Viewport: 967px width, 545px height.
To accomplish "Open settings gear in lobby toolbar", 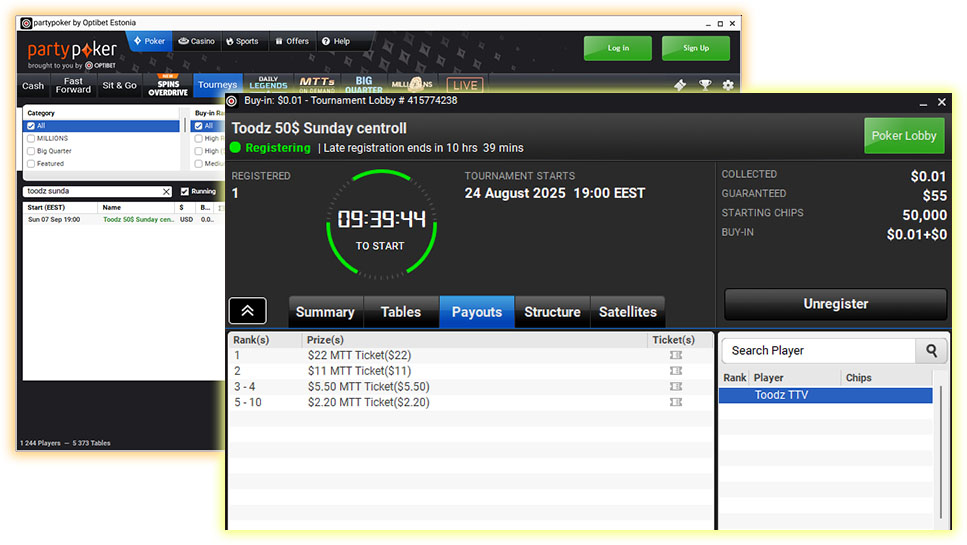I will pyautogui.click(x=728, y=85).
